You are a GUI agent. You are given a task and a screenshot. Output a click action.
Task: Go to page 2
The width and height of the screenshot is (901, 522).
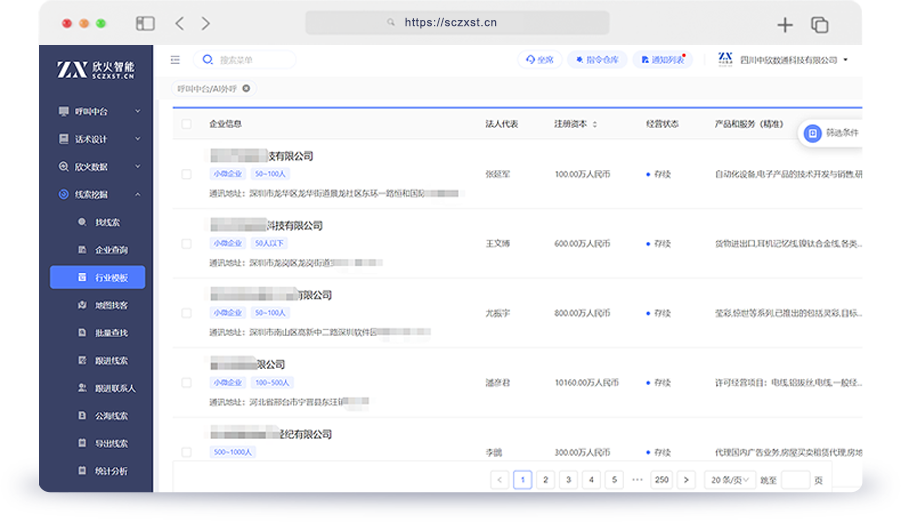tap(545, 479)
